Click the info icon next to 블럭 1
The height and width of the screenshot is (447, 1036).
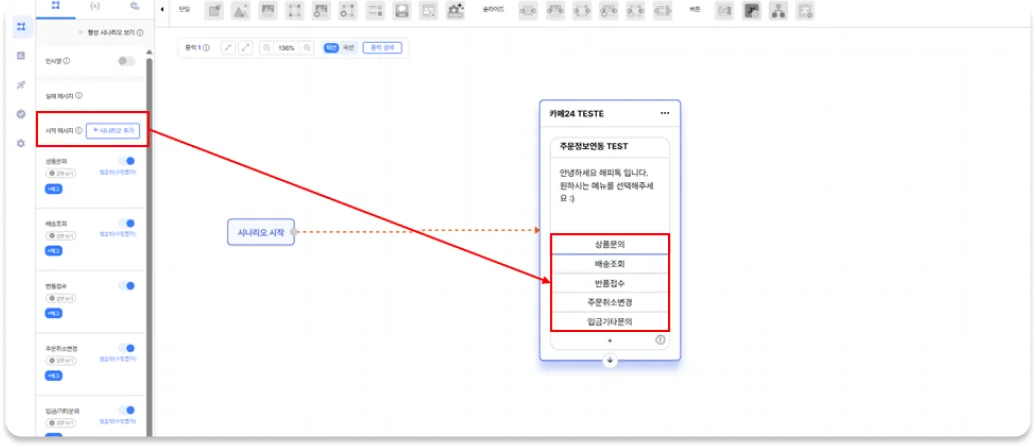207,48
